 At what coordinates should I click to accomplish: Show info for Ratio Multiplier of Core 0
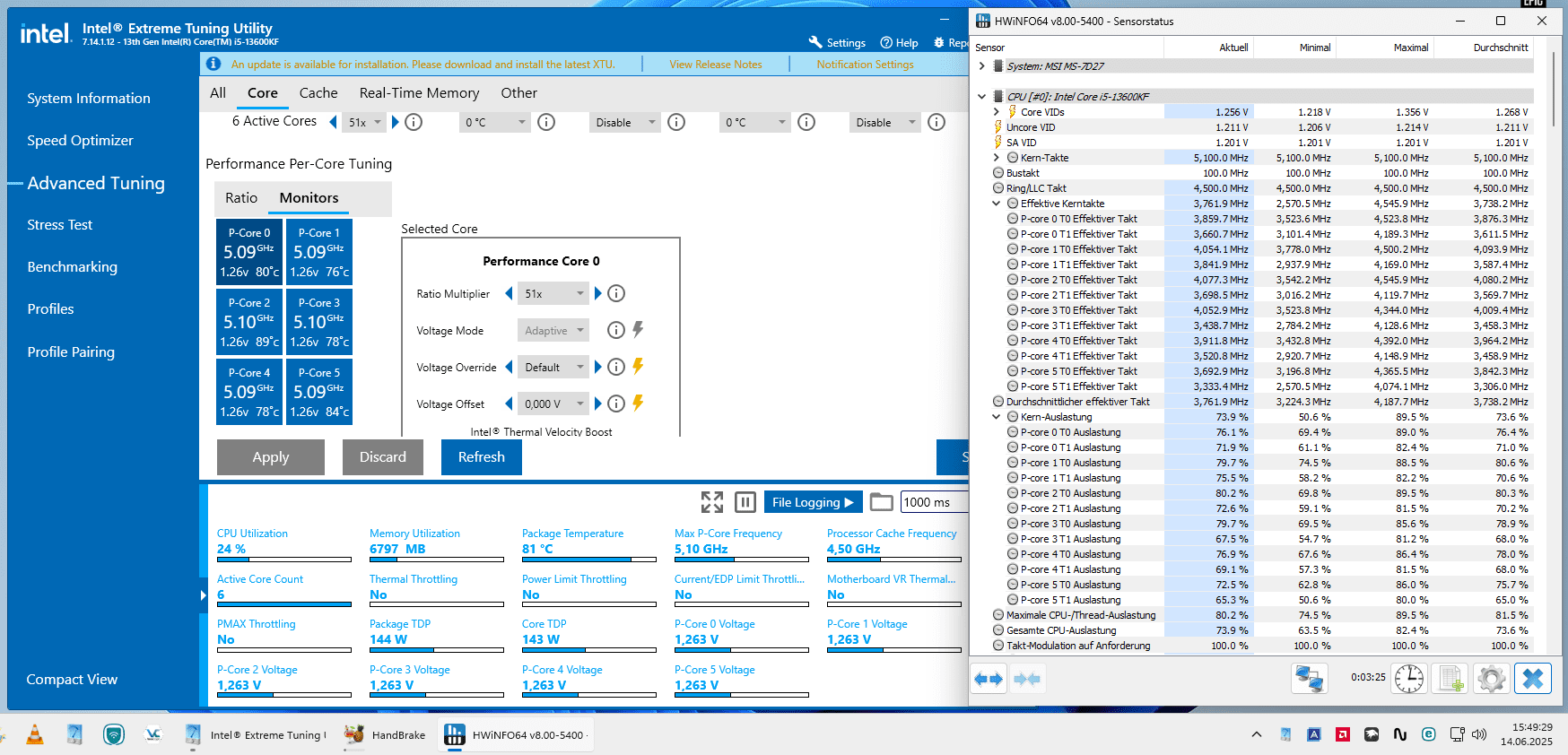coord(616,293)
